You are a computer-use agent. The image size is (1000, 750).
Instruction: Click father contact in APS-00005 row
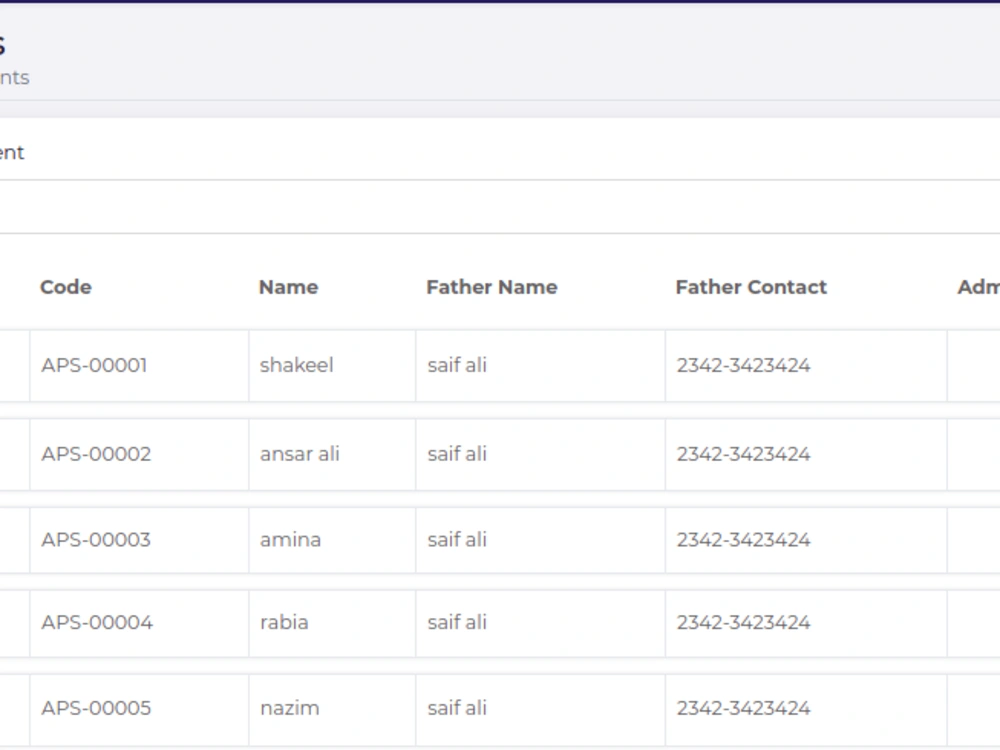pos(744,709)
